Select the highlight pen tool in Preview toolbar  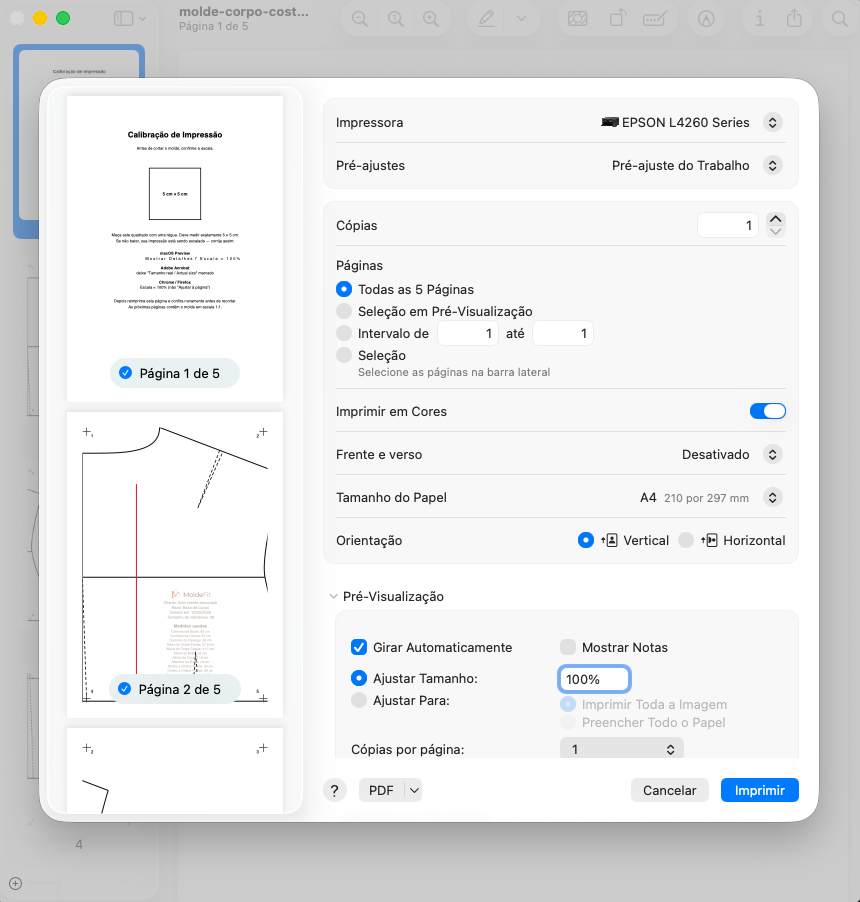point(487,19)
